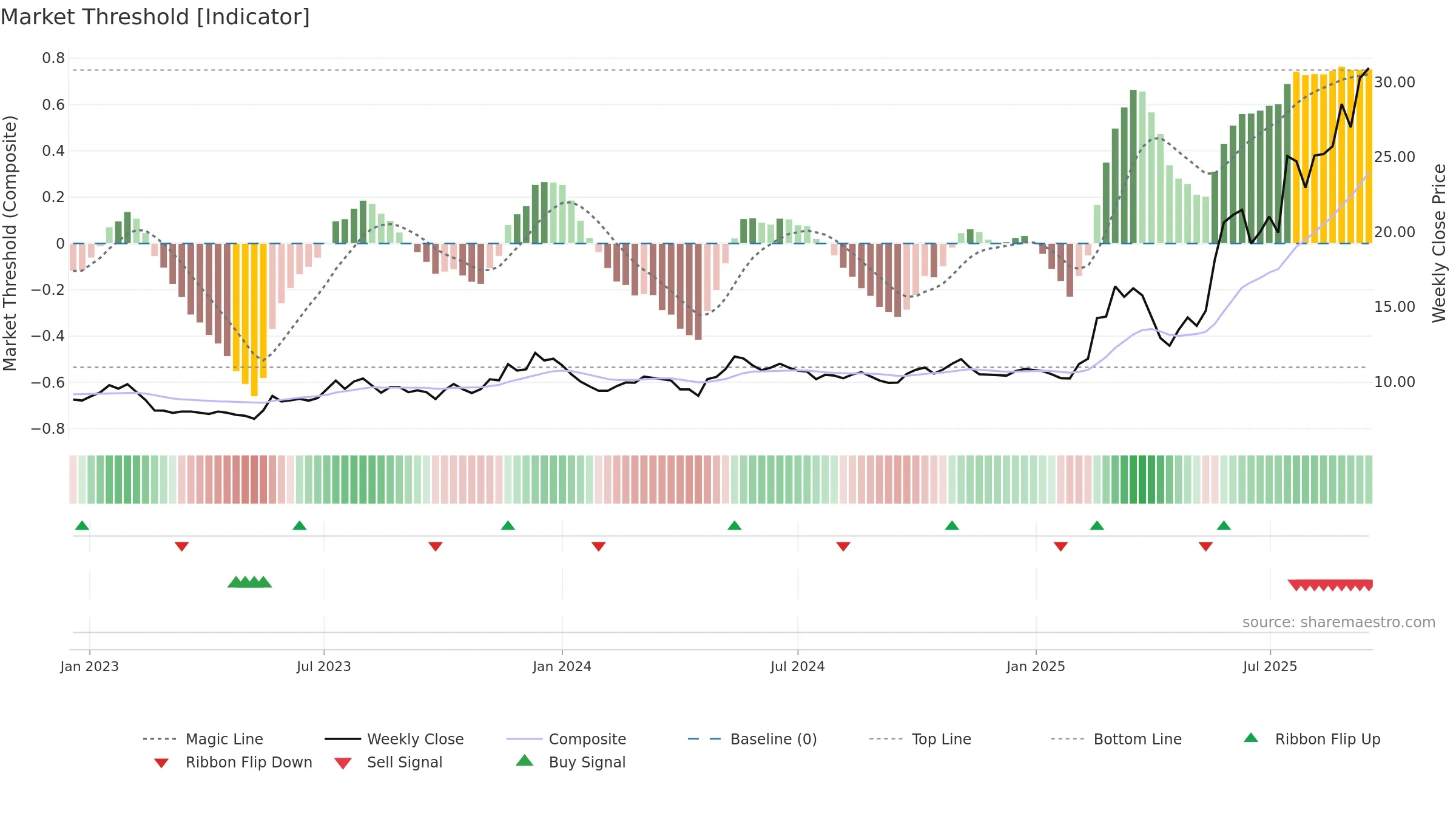Toggle the Magic Line legend entry
1456x819 pixels.
(203, 739)
